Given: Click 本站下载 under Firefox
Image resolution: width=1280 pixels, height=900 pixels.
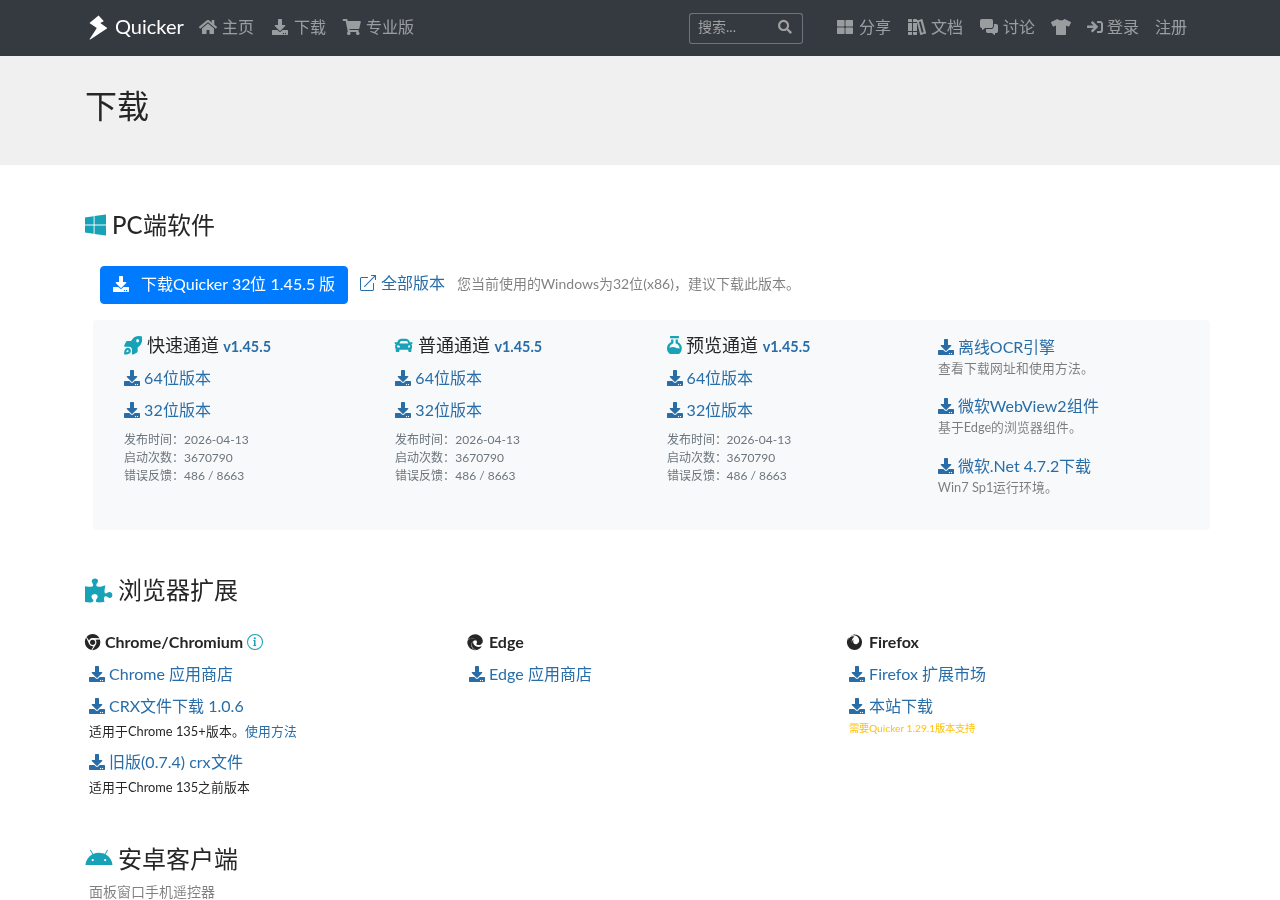Looking at the screenshot, I should pyautogui.click(x=891, y=707).
